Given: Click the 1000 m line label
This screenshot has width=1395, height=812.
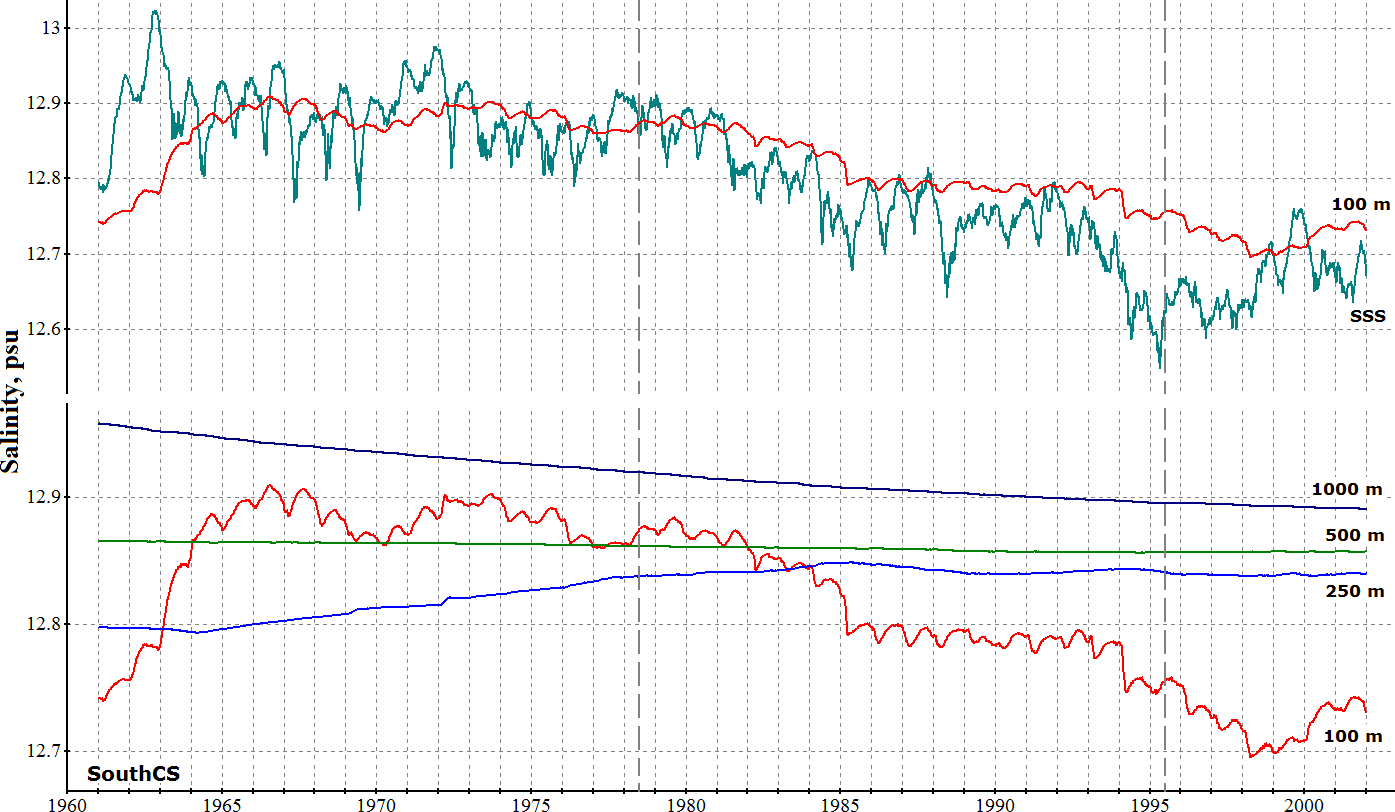Looking at the screenshot, I should [1347, 489].
